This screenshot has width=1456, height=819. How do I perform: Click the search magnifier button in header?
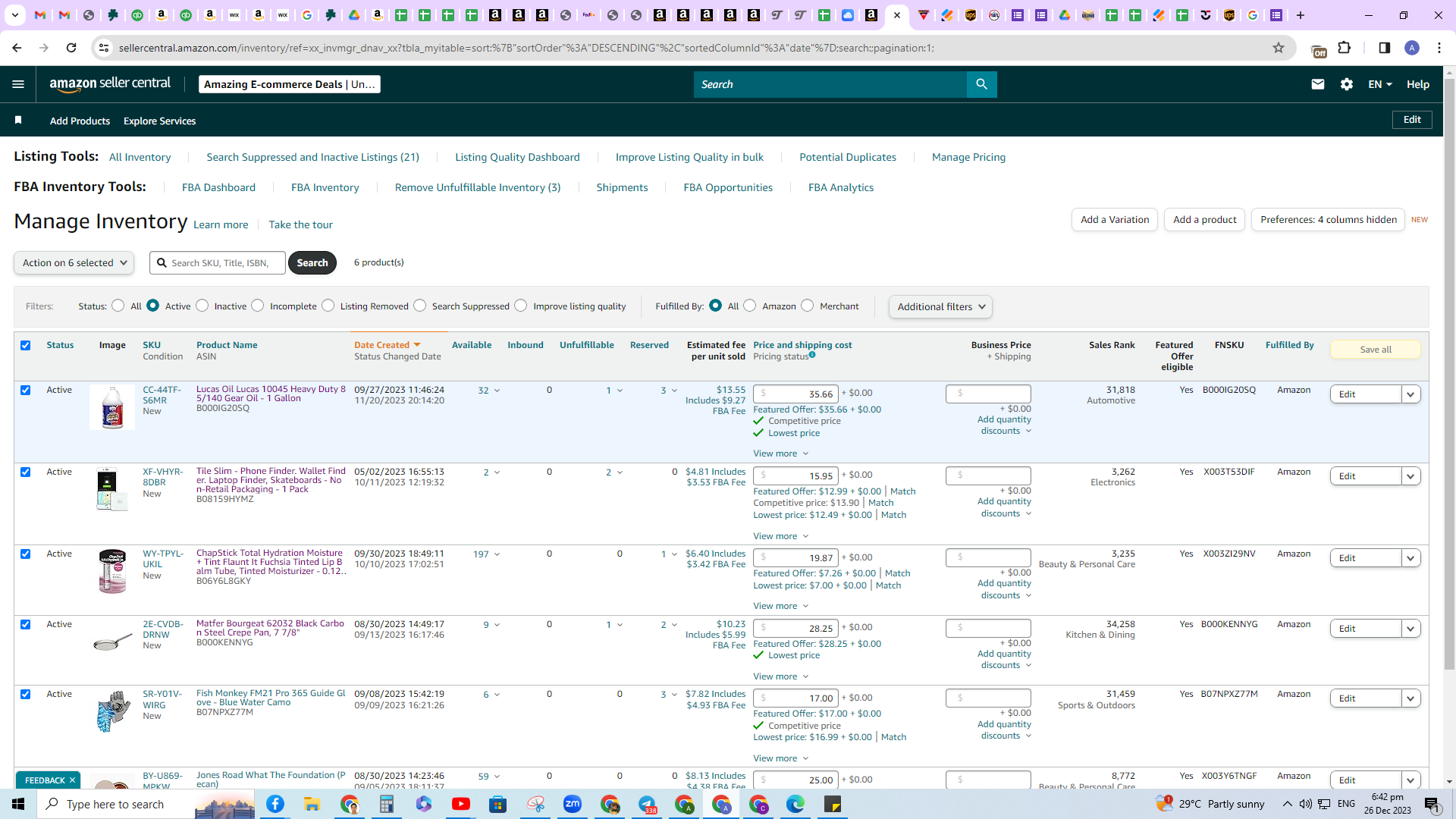981,84
